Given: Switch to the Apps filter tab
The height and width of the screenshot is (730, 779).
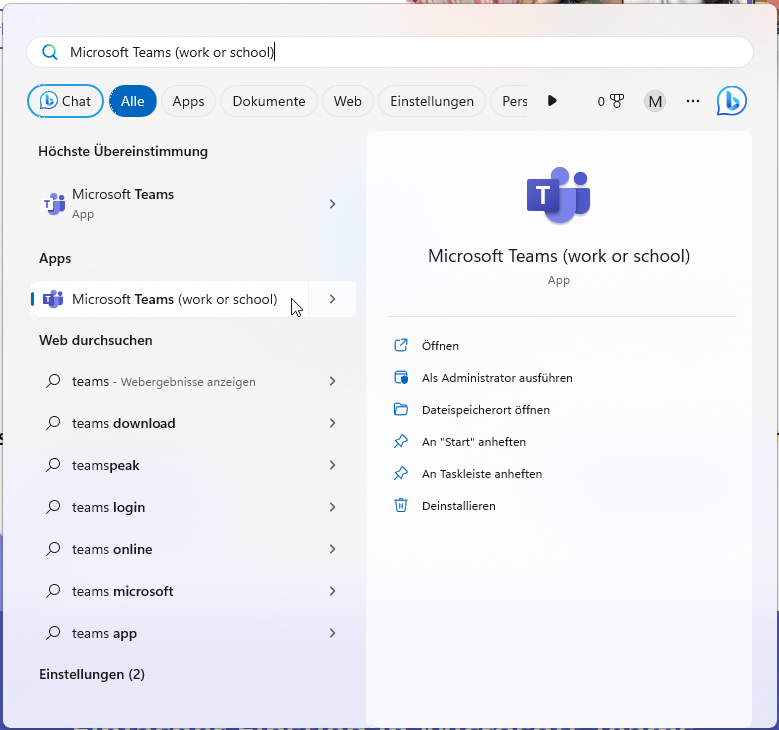Looking at the screenshot, I should click(188, 101).
